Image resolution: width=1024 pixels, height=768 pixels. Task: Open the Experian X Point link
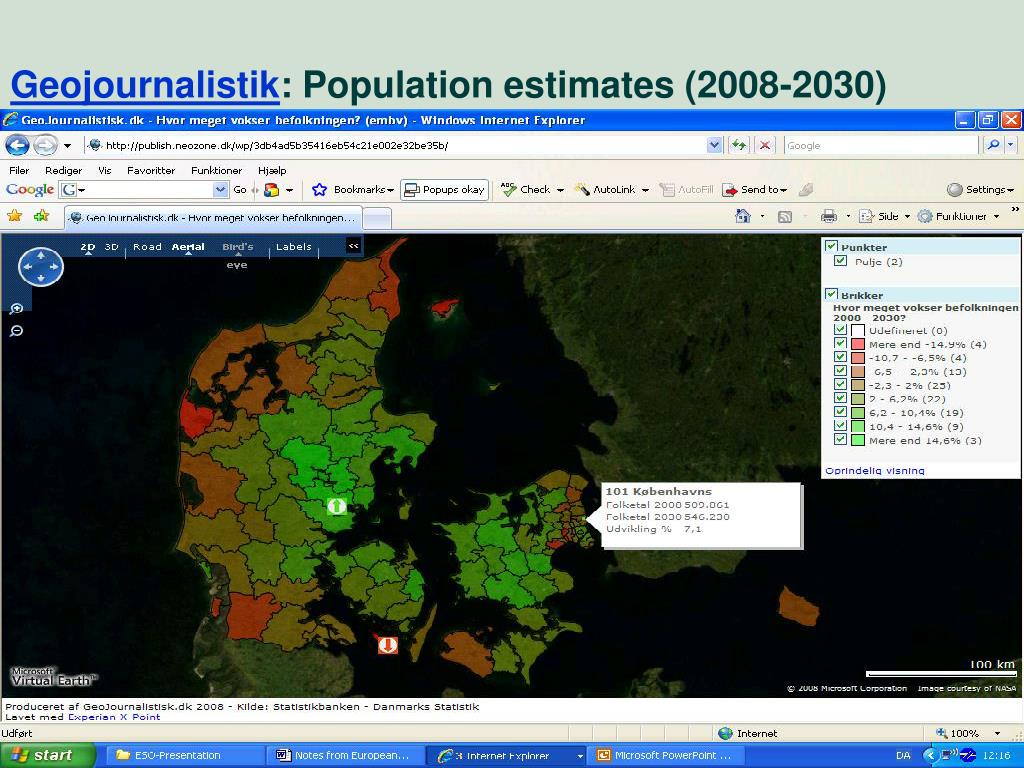tap(114, 717)
